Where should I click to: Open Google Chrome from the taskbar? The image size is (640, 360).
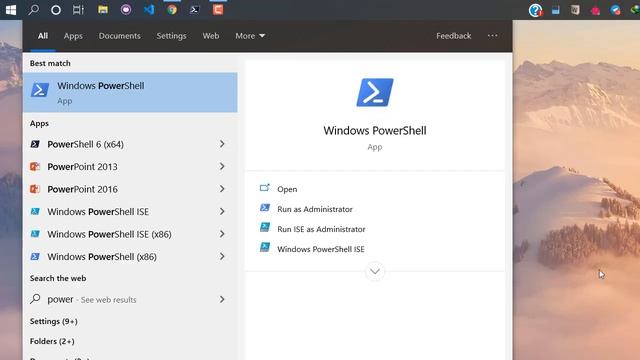172,9
